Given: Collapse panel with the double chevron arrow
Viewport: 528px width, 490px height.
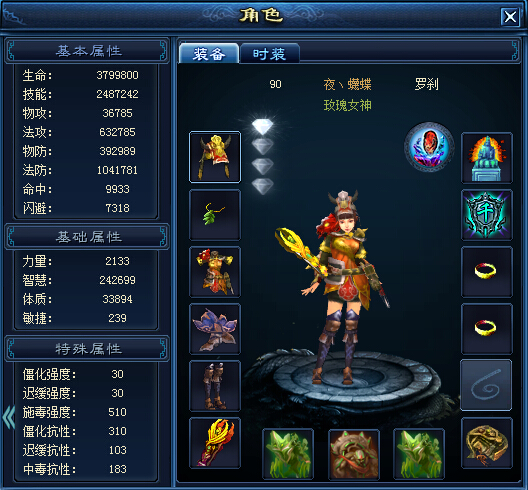Looking at the screenshot, I should 9,418.
